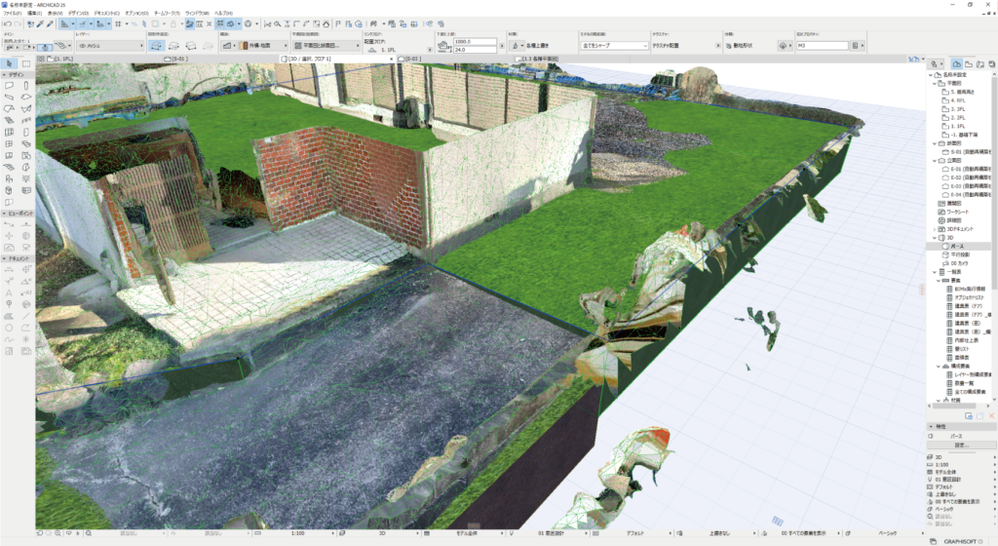Select the Marquee tool in toolbox
Screen dimensions: 998x546
tap(26, 64)
